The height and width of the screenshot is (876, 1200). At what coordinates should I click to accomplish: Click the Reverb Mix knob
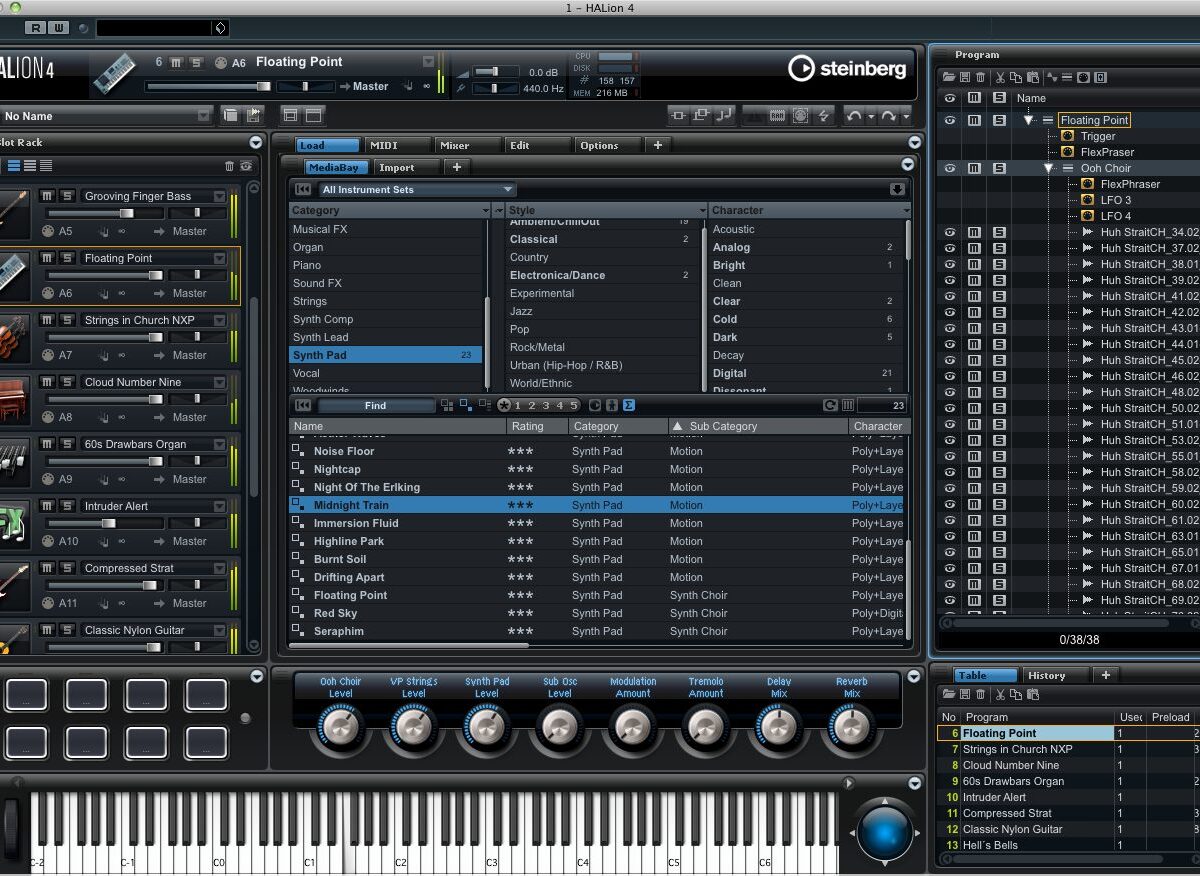point(851,726)
